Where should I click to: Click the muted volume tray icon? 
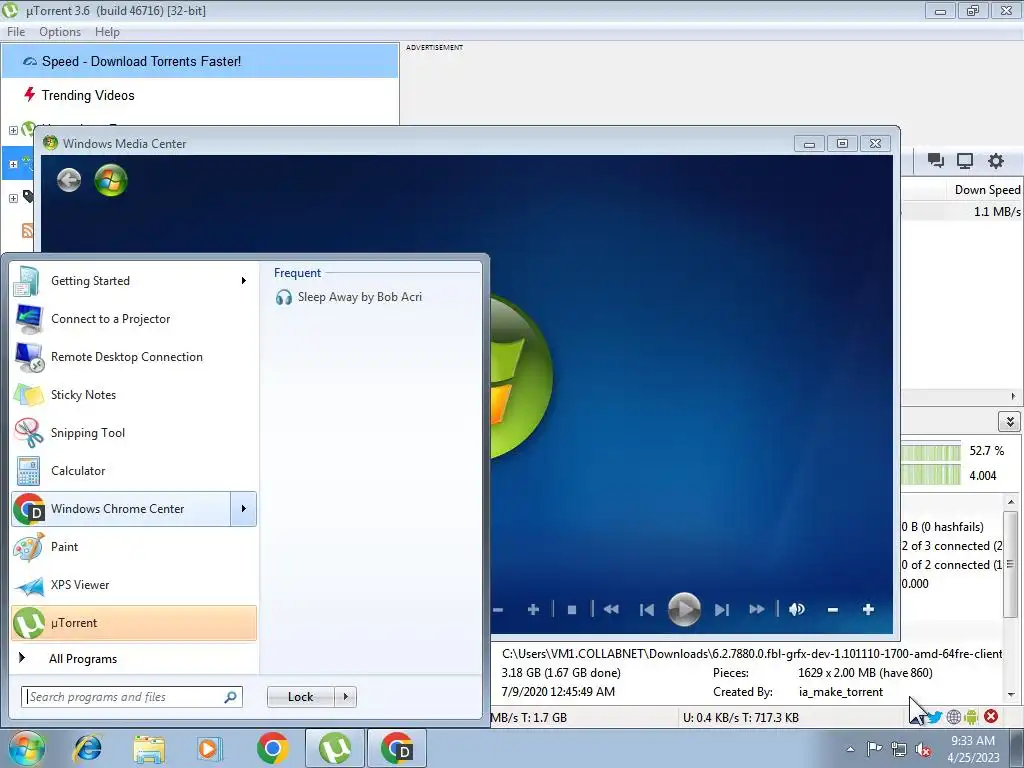click(923, 749)
